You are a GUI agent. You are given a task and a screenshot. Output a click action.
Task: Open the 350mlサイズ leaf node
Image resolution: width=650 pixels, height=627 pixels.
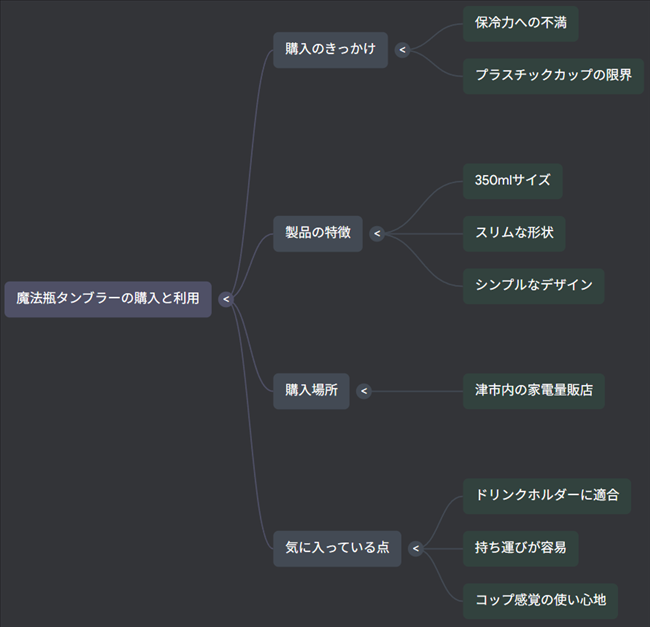click(x=512, y=181)
